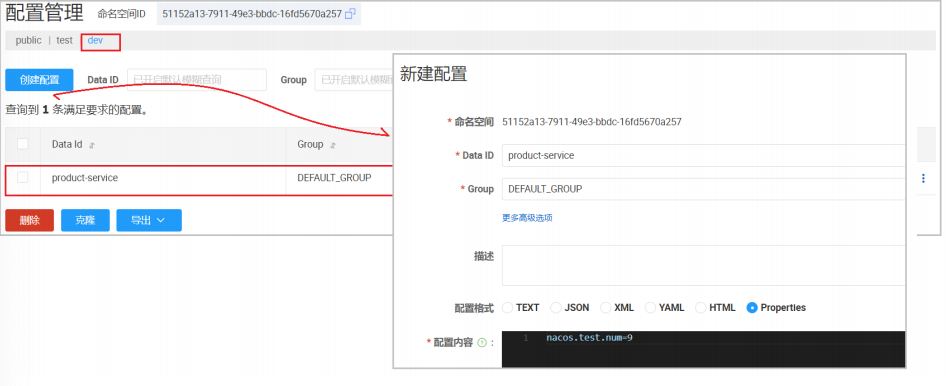Click the 描述 description text area

pos(703,265)
